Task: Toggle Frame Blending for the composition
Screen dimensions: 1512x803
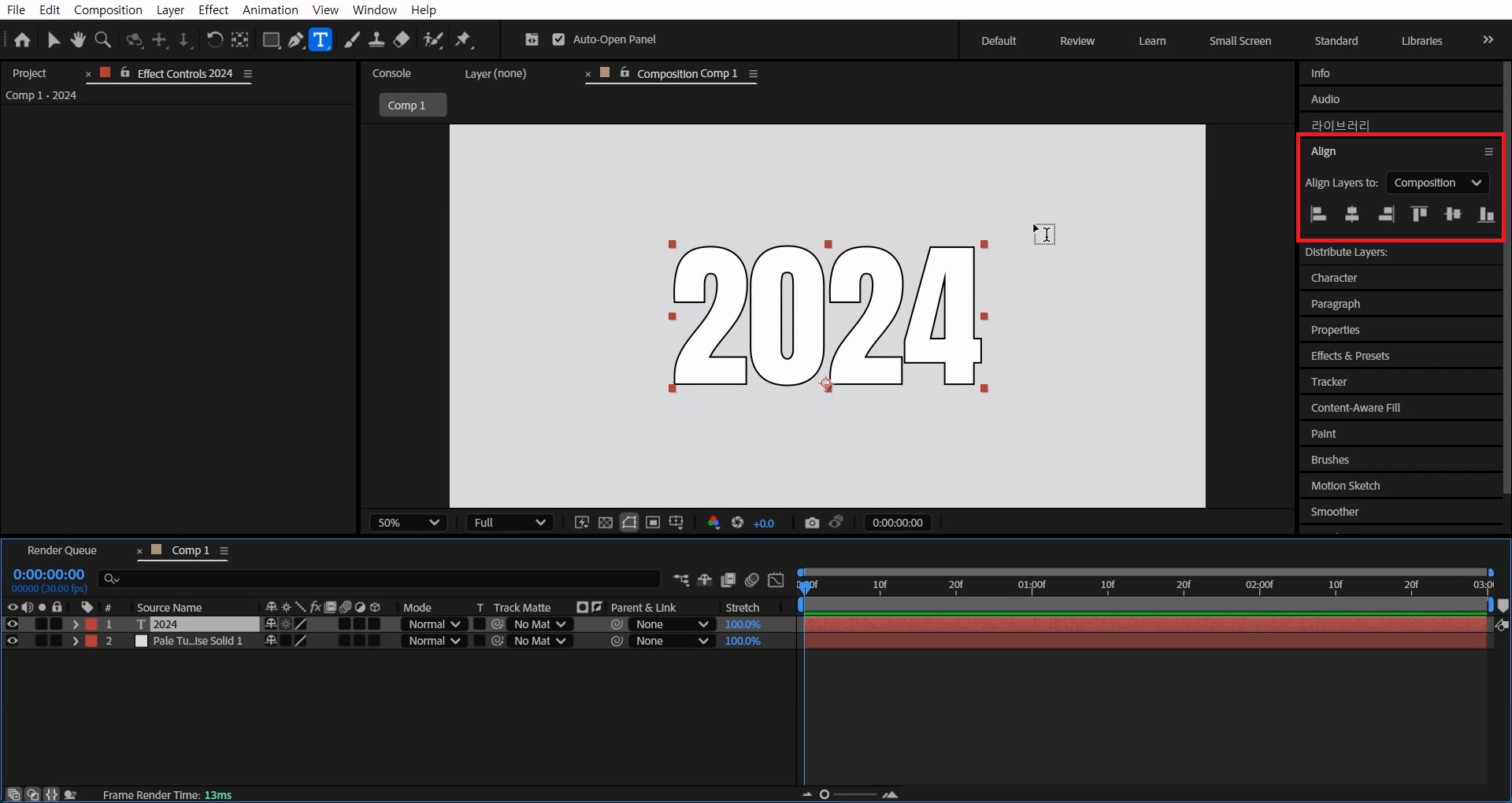Action: pyautogui.click(x=728, y=580)
